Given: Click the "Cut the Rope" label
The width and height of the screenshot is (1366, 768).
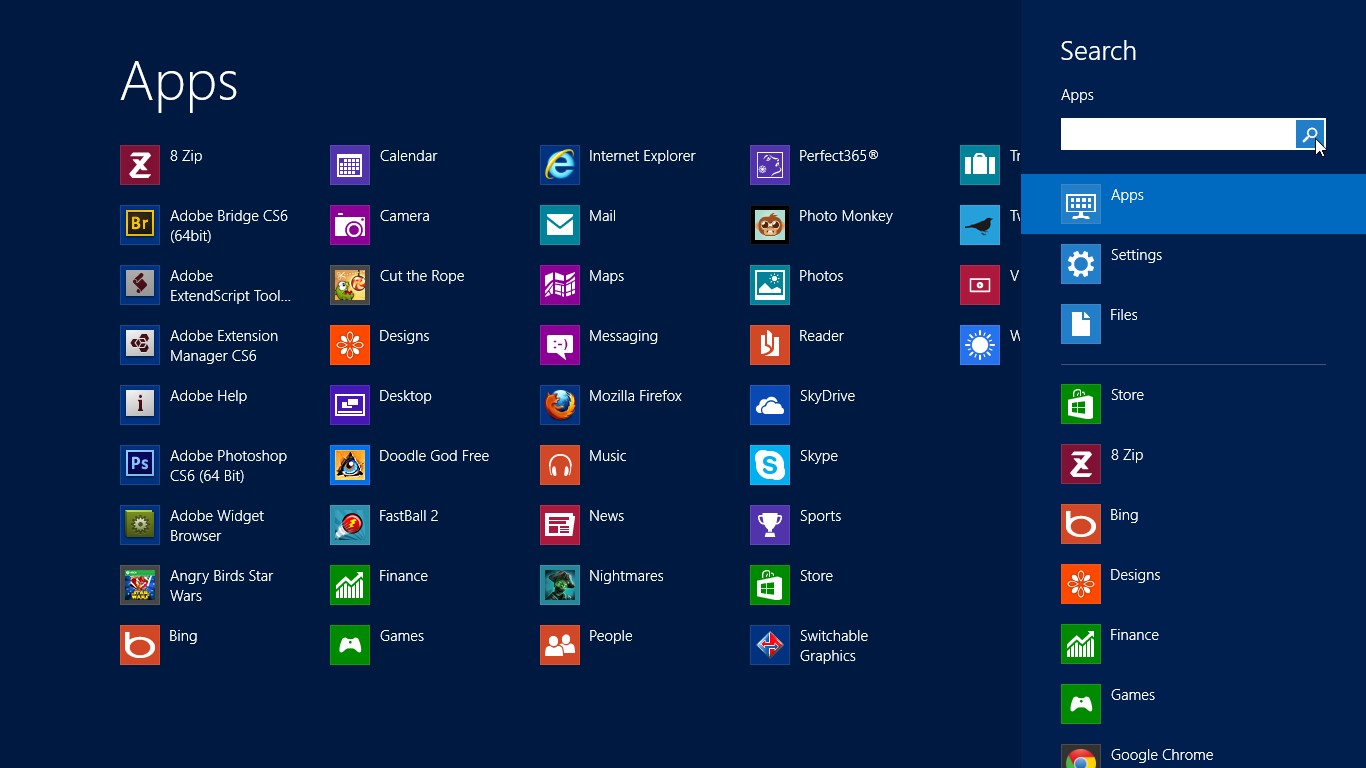Looking at the screenshot, I should click(x=422, y=276).
